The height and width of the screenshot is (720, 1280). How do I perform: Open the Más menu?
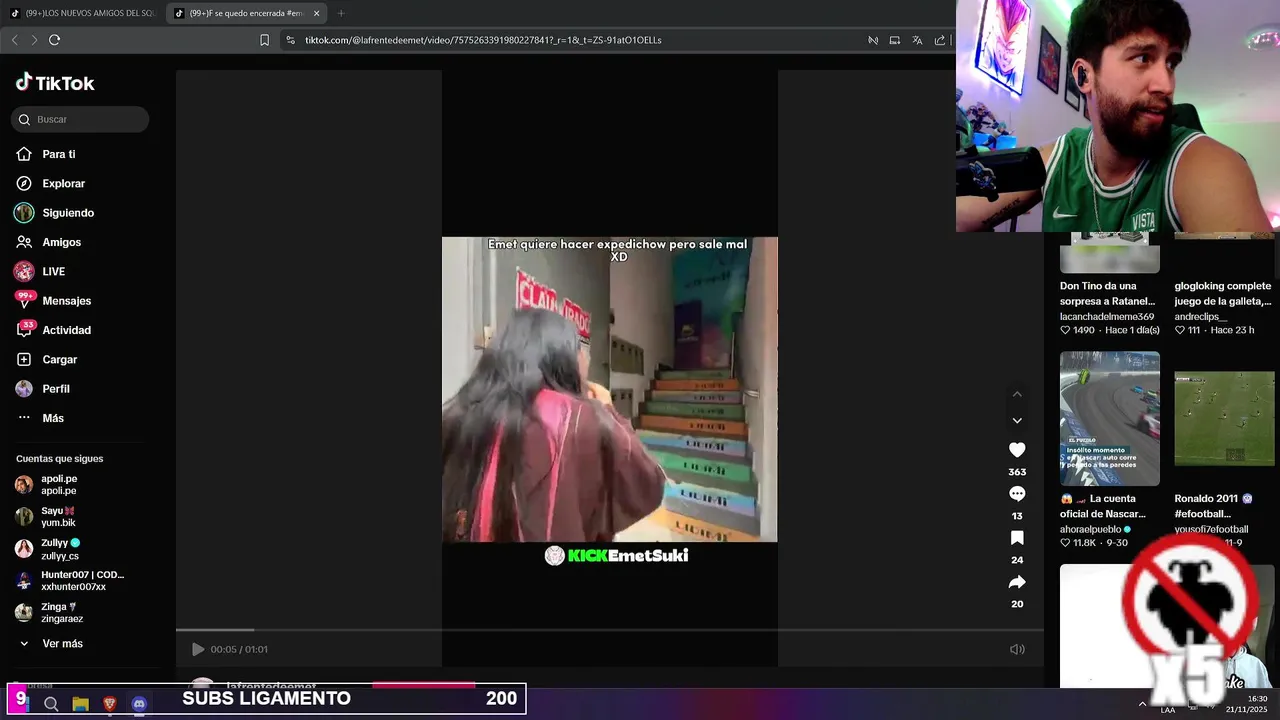tap(53, 418)
